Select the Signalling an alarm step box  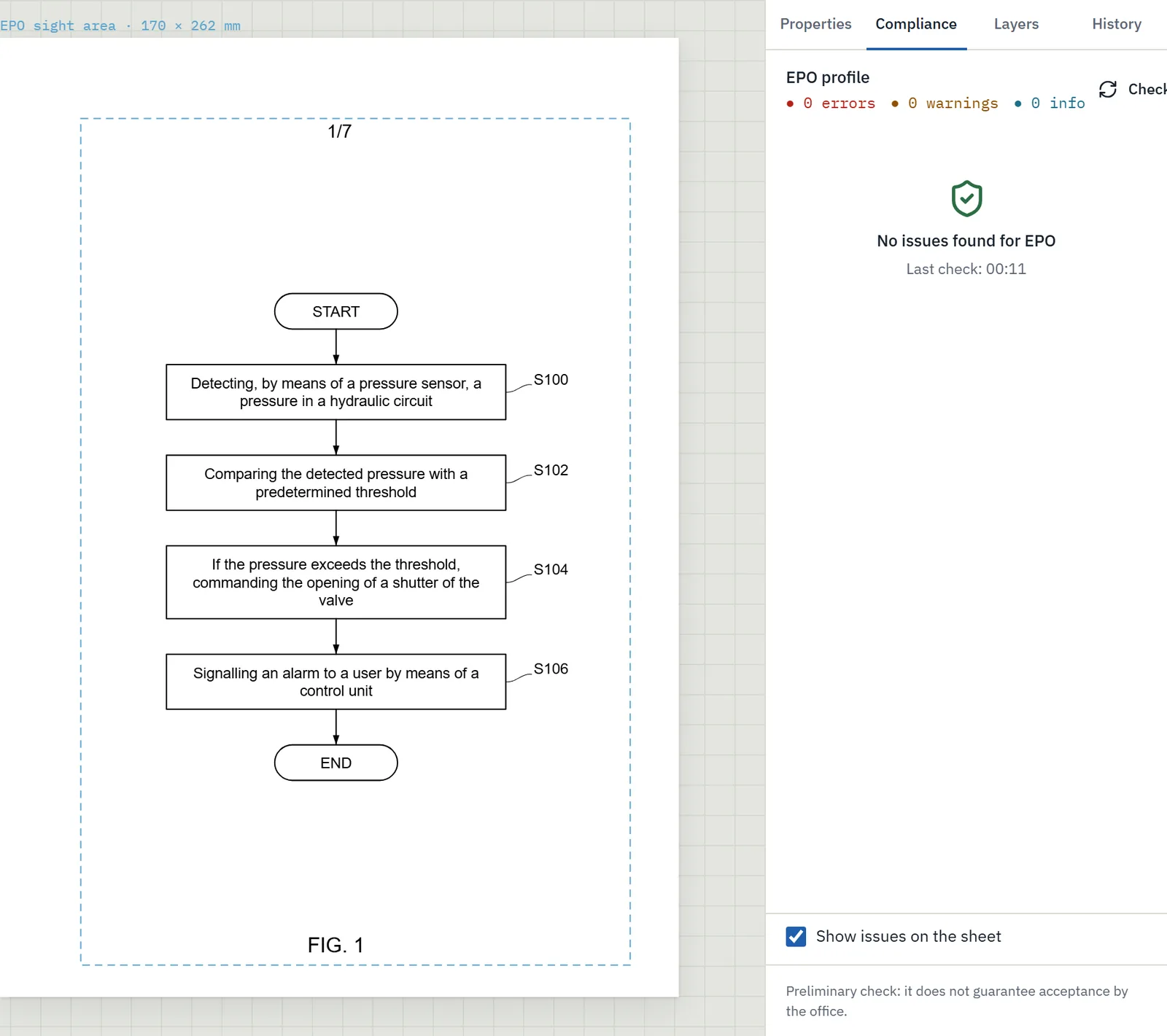click(336, 682)
